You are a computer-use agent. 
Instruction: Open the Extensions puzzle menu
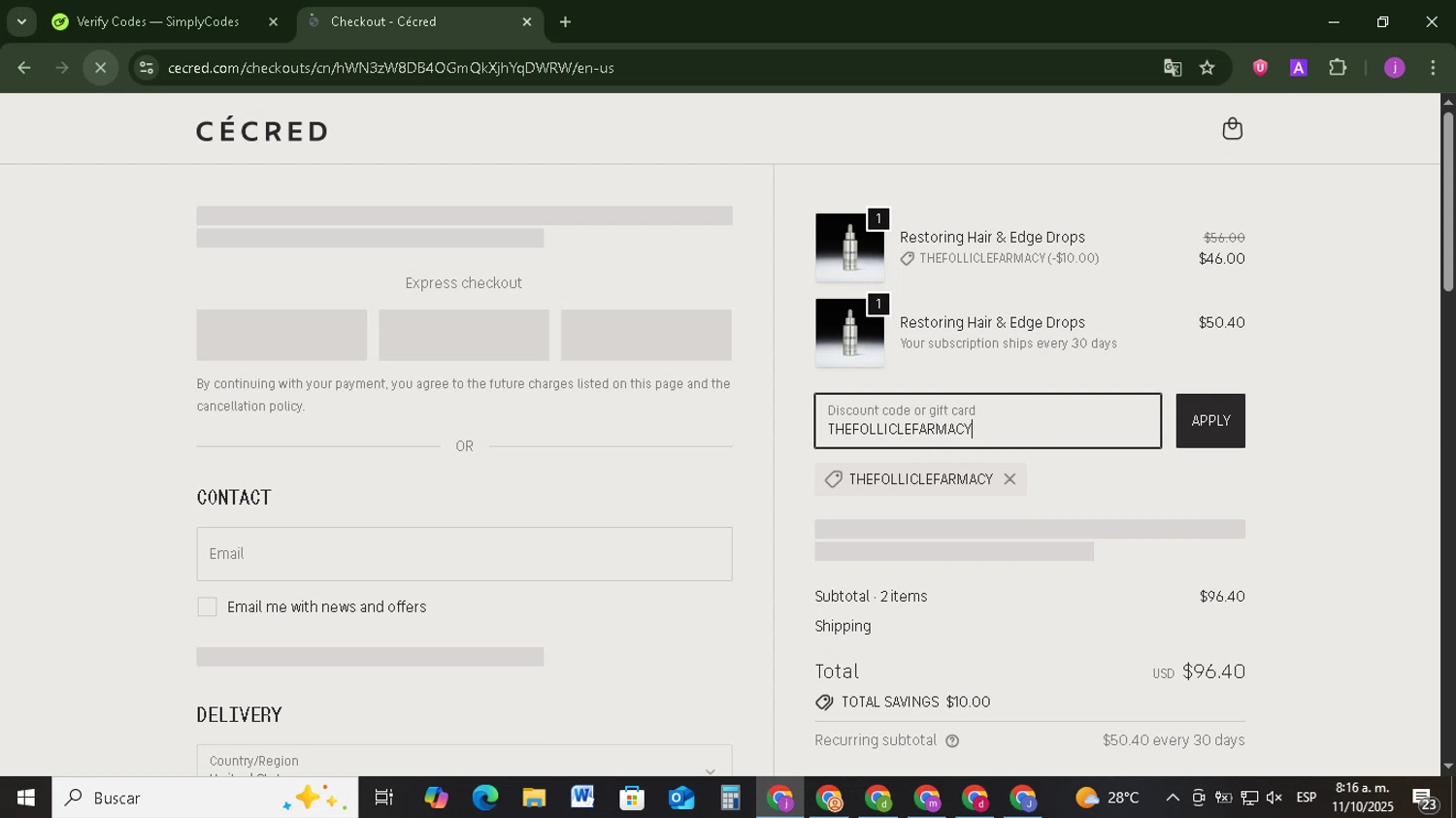pyautogui.click(x=1338, y=68)
